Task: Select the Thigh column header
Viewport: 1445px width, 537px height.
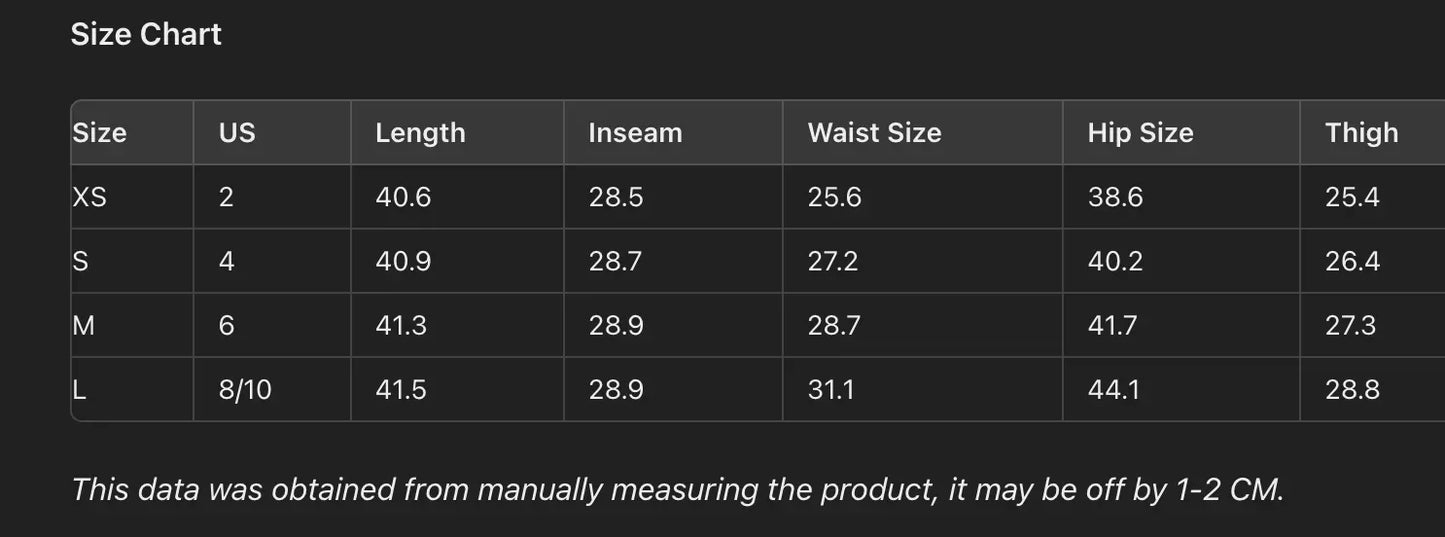Action: 1361,133
